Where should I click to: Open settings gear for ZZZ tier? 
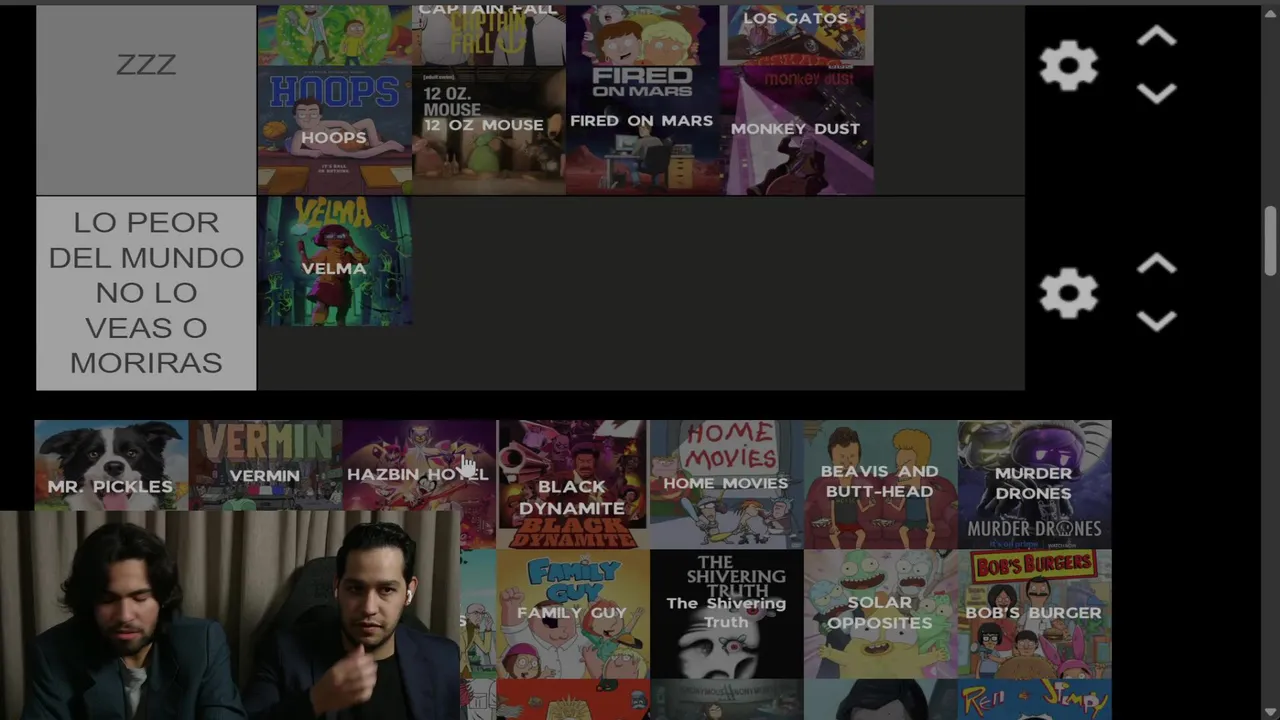(1068, 66)
